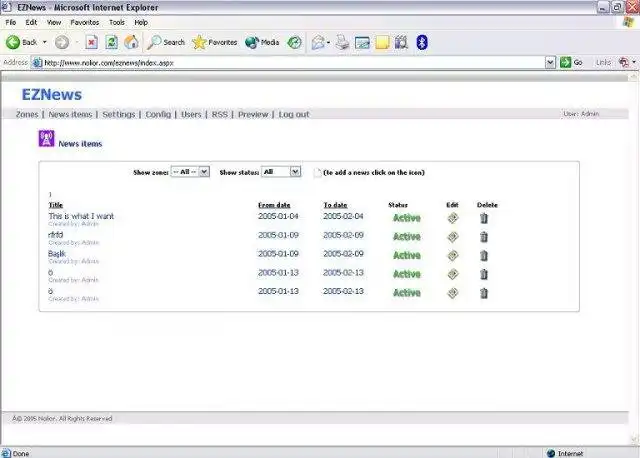Click the Print toolbar icon
640x458 pixels.
(342, 42)
